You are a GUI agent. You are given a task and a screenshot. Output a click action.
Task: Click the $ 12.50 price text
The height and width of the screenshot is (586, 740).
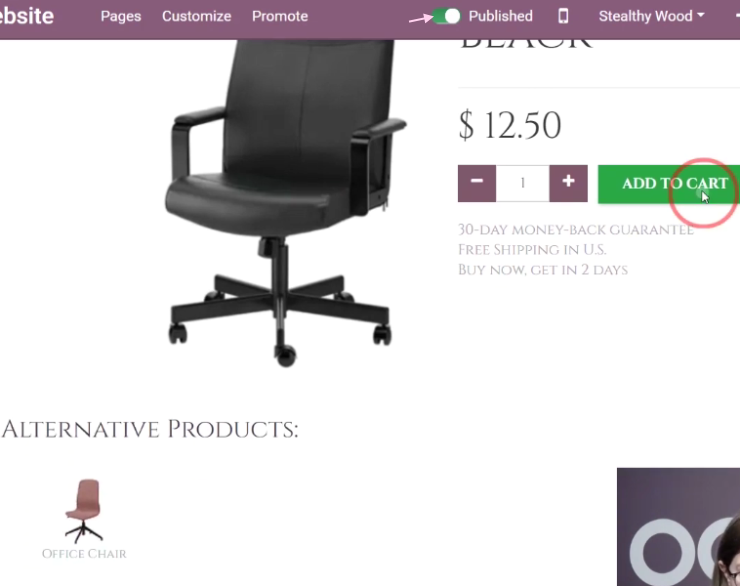pos(510,125)
